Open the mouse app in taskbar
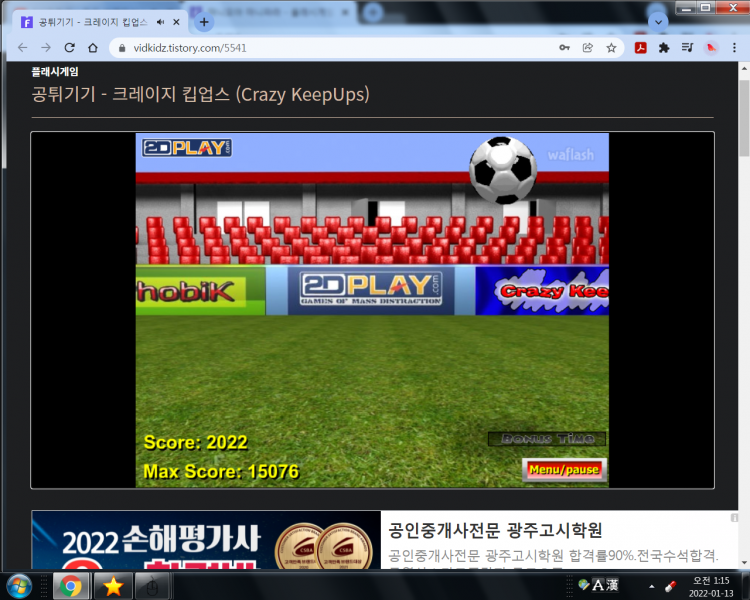This screenshot has width=750, height=600. (x=152, y=586)
